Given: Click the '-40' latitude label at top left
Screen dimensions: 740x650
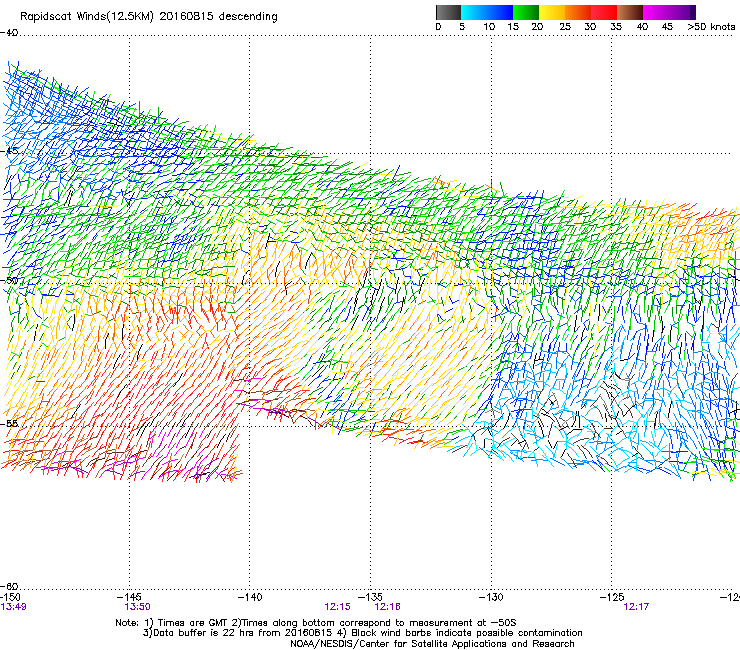Looking at the screenshot, I should tap(9, 33).
